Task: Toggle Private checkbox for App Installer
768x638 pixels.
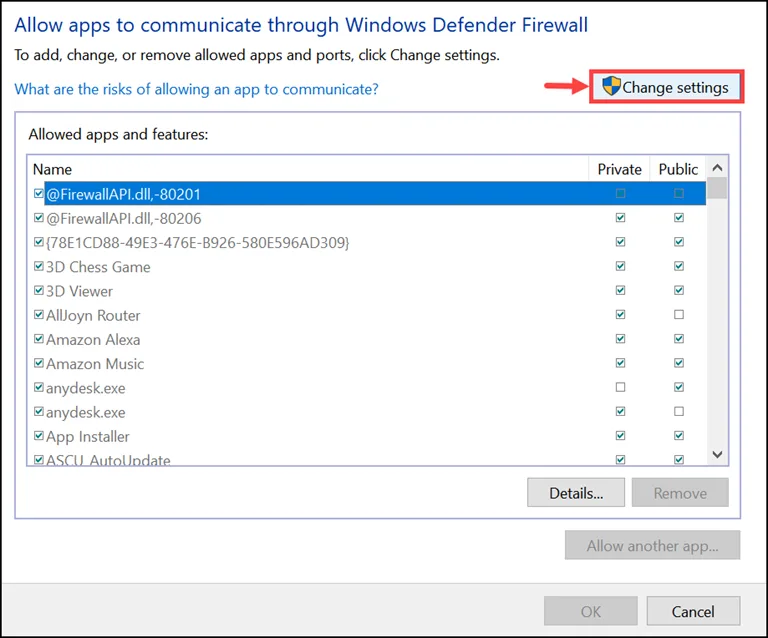Action: click(621, 436)
